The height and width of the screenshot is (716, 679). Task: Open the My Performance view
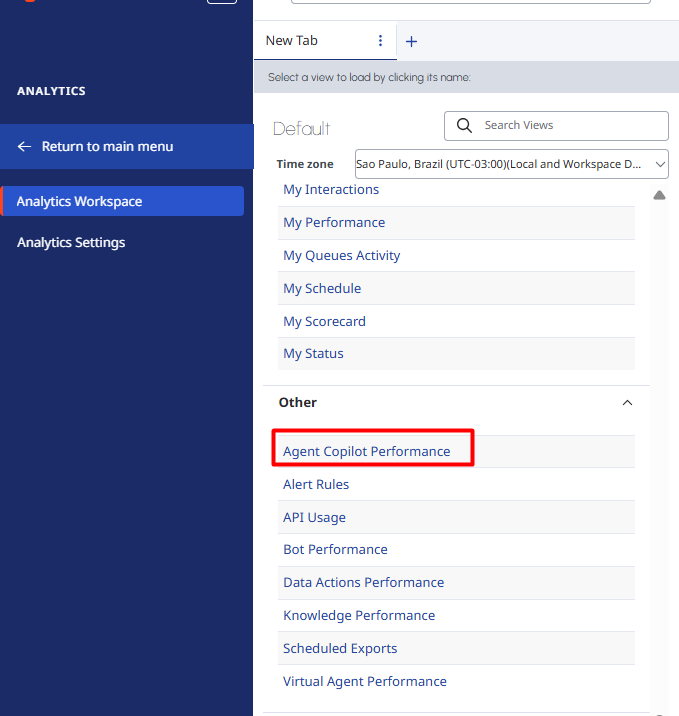pyautogui.click(x=334, y=222)
